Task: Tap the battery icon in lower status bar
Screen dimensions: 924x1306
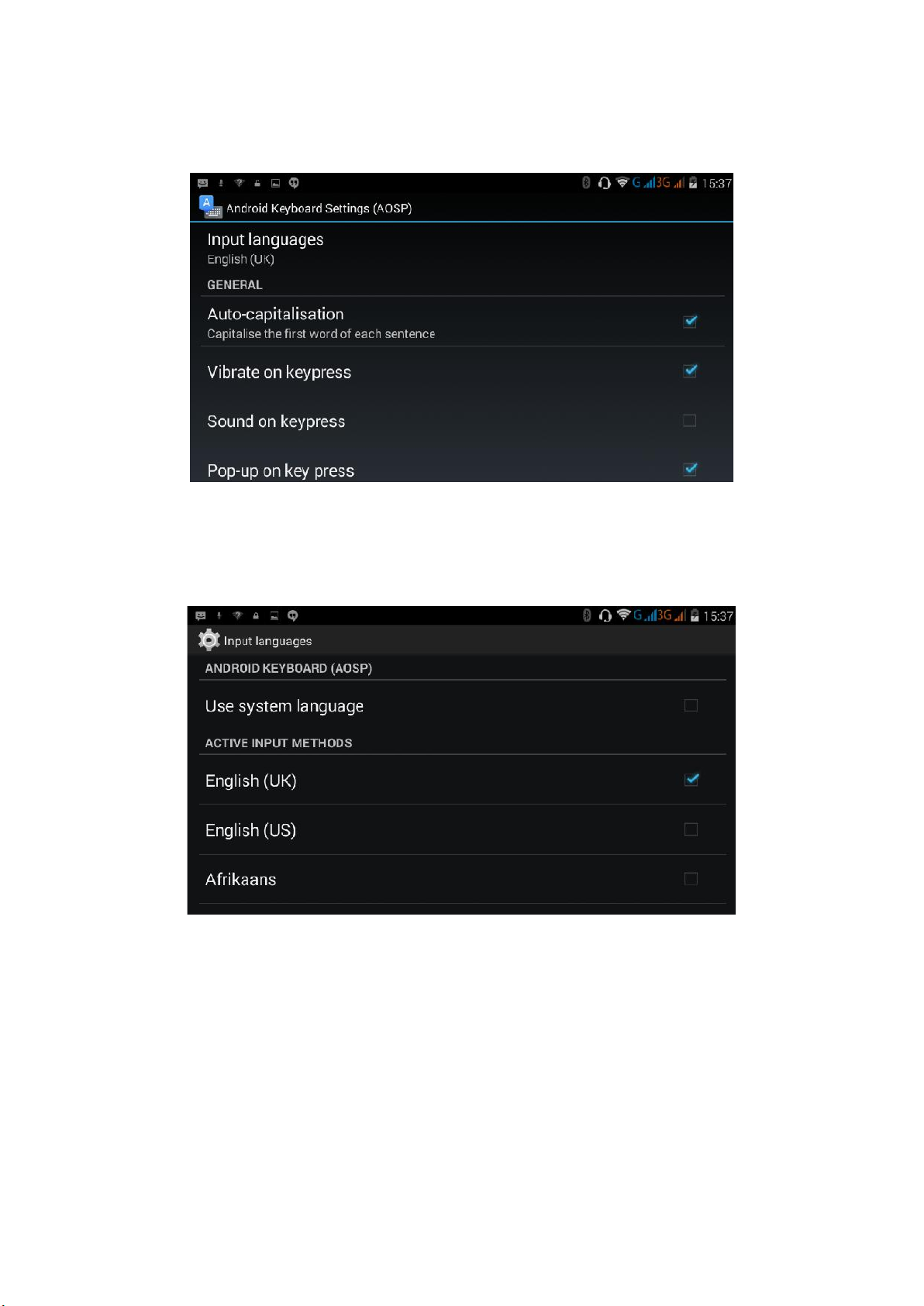Action: (x=695, y=615)
